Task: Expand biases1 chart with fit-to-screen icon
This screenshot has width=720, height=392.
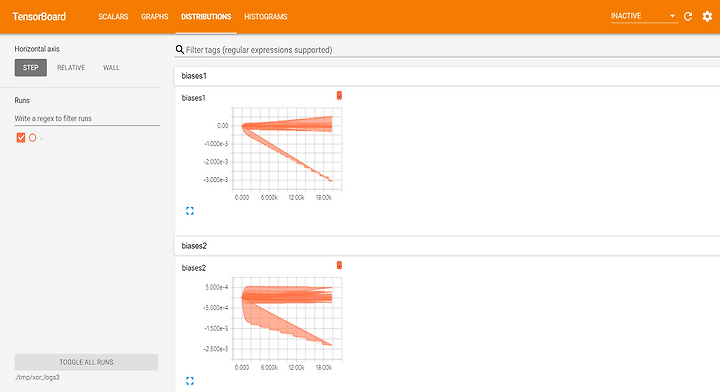Action: [190, 211]
